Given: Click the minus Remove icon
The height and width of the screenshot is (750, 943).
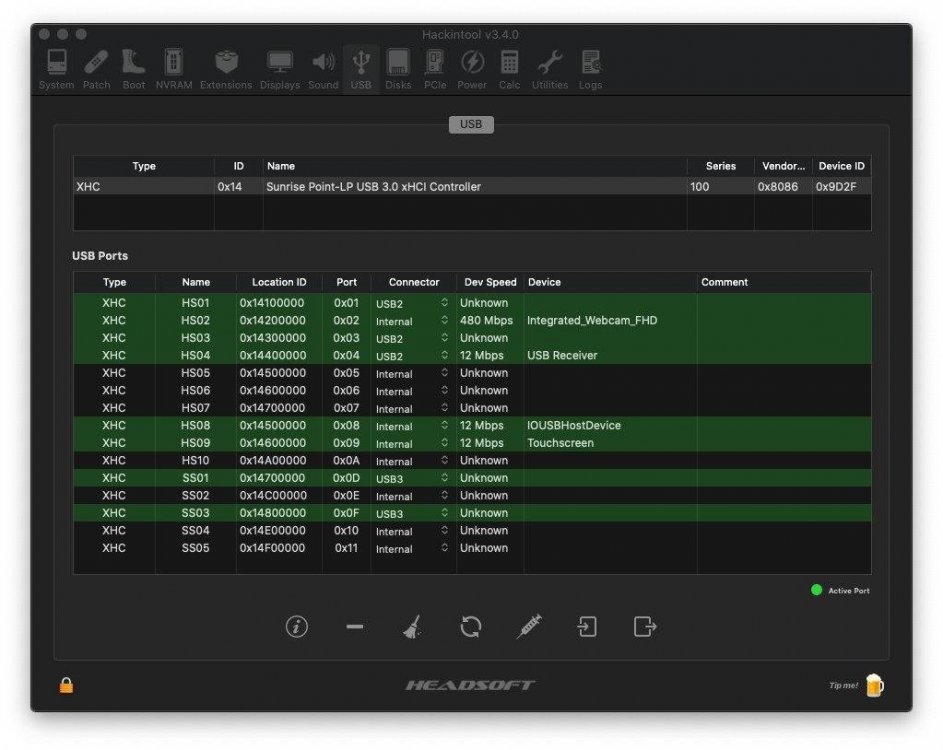Looking at the screenshot, I should pyautogui.click(x=355, y=627).
